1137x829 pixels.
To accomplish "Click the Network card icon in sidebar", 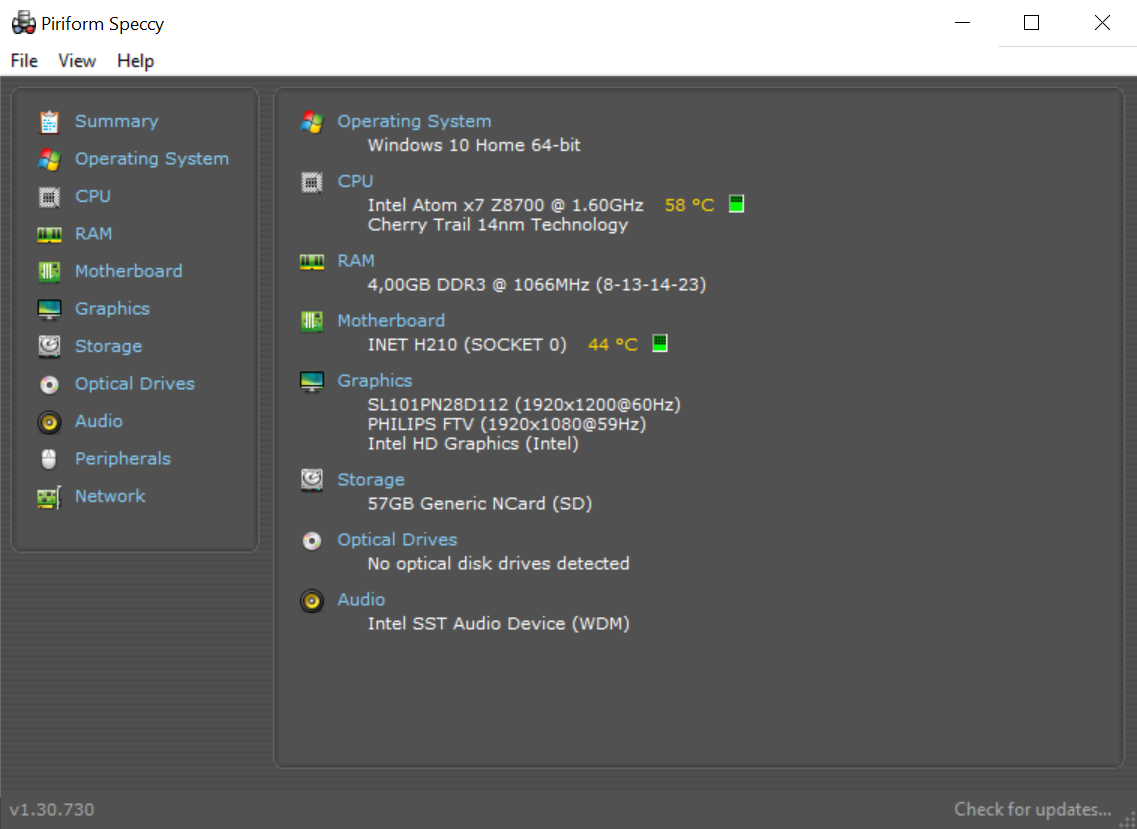I will (x=49, y=498).
